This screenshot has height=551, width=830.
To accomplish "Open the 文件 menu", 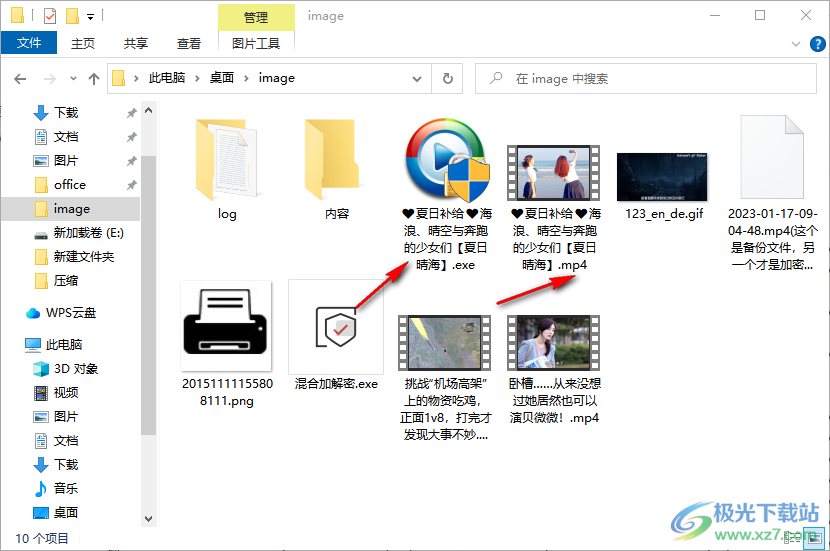I will (x=29, y=43).
